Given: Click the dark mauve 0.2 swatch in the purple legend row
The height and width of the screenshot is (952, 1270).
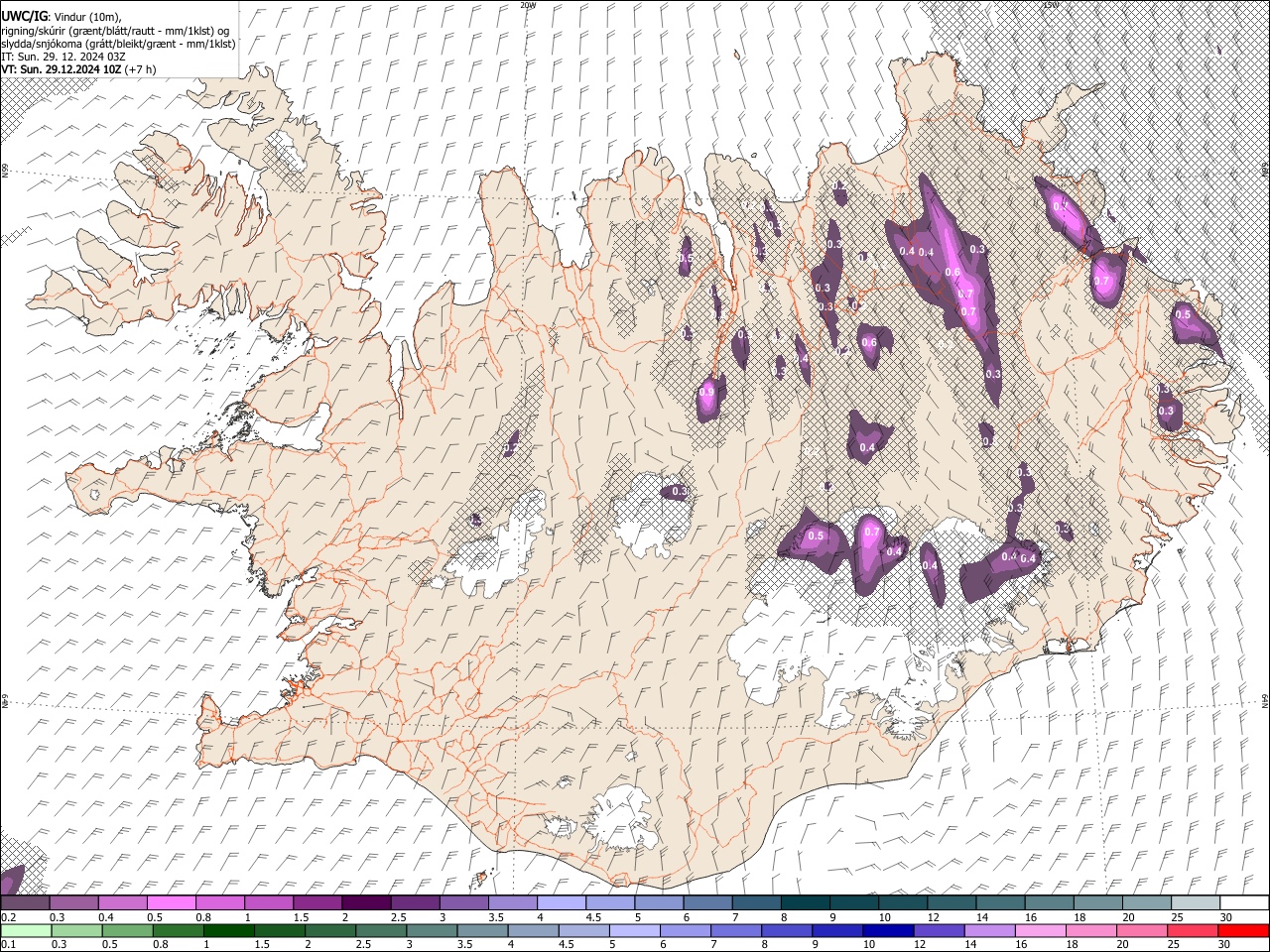Looking at the screenshot, I should tap(25, 903).
